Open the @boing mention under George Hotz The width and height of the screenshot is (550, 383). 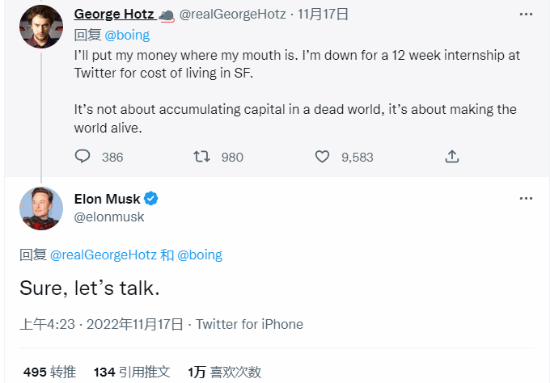127,35
